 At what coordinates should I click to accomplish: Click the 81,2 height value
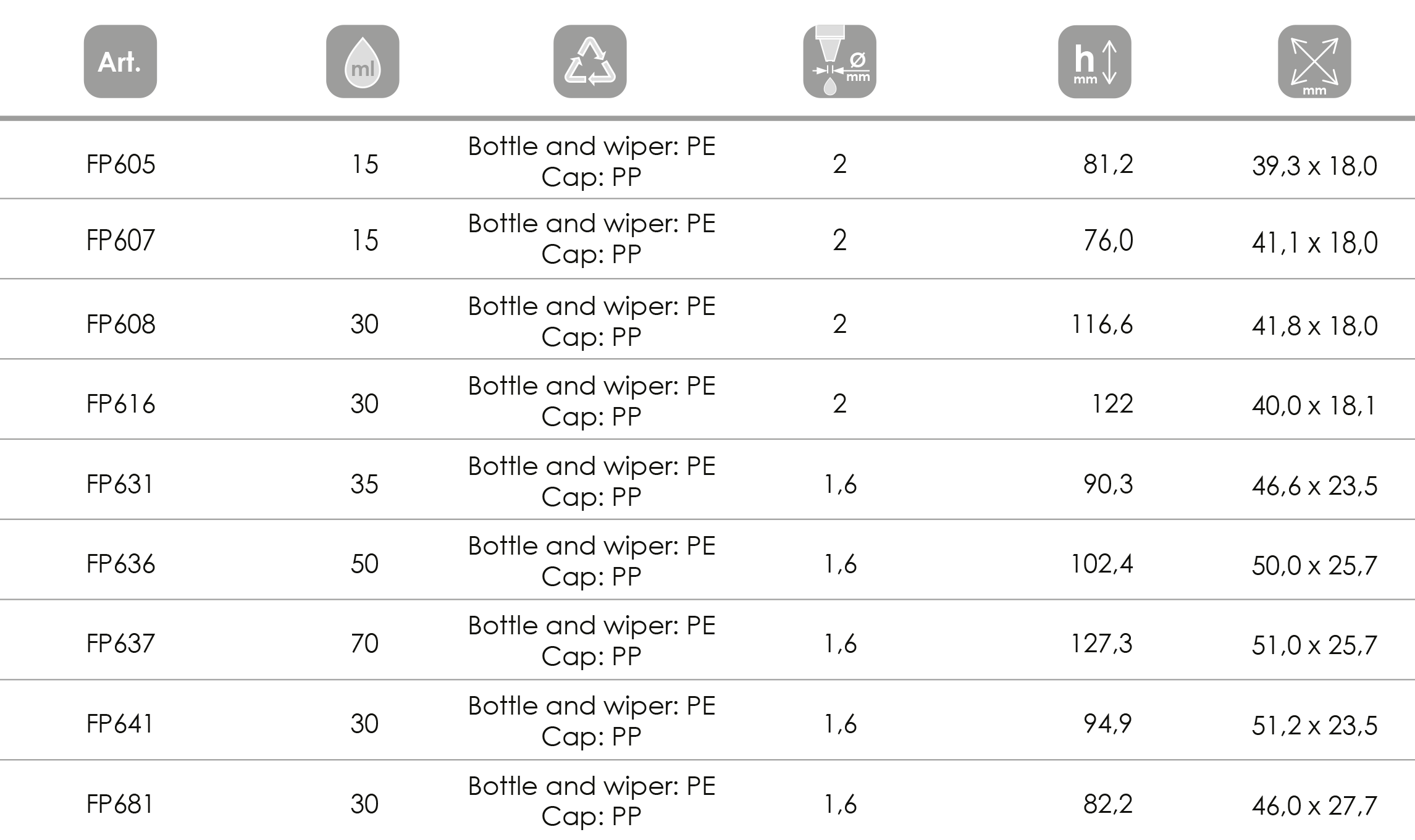pos(1108,164)
